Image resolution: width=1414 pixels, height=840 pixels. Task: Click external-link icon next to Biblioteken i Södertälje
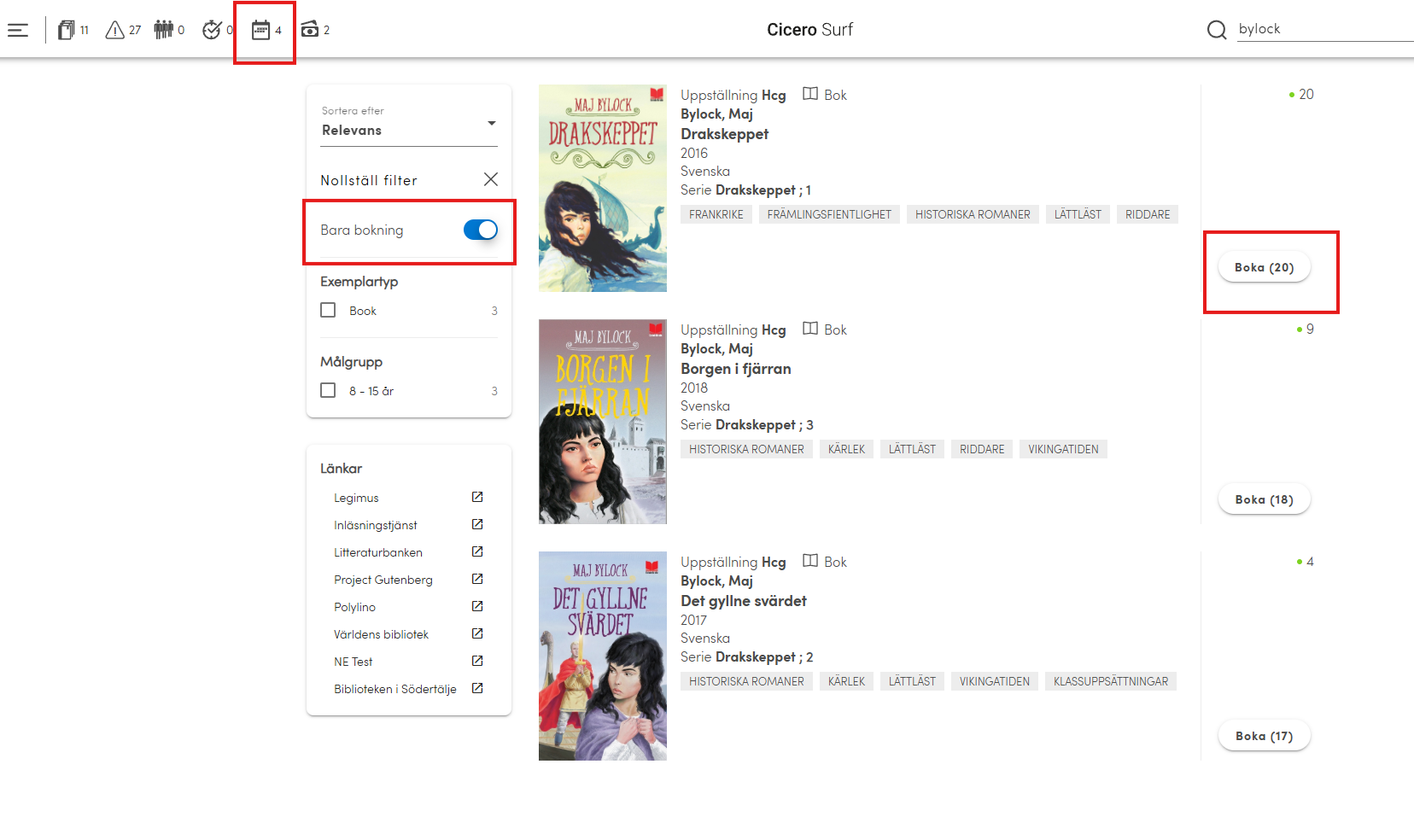point(477,688)
